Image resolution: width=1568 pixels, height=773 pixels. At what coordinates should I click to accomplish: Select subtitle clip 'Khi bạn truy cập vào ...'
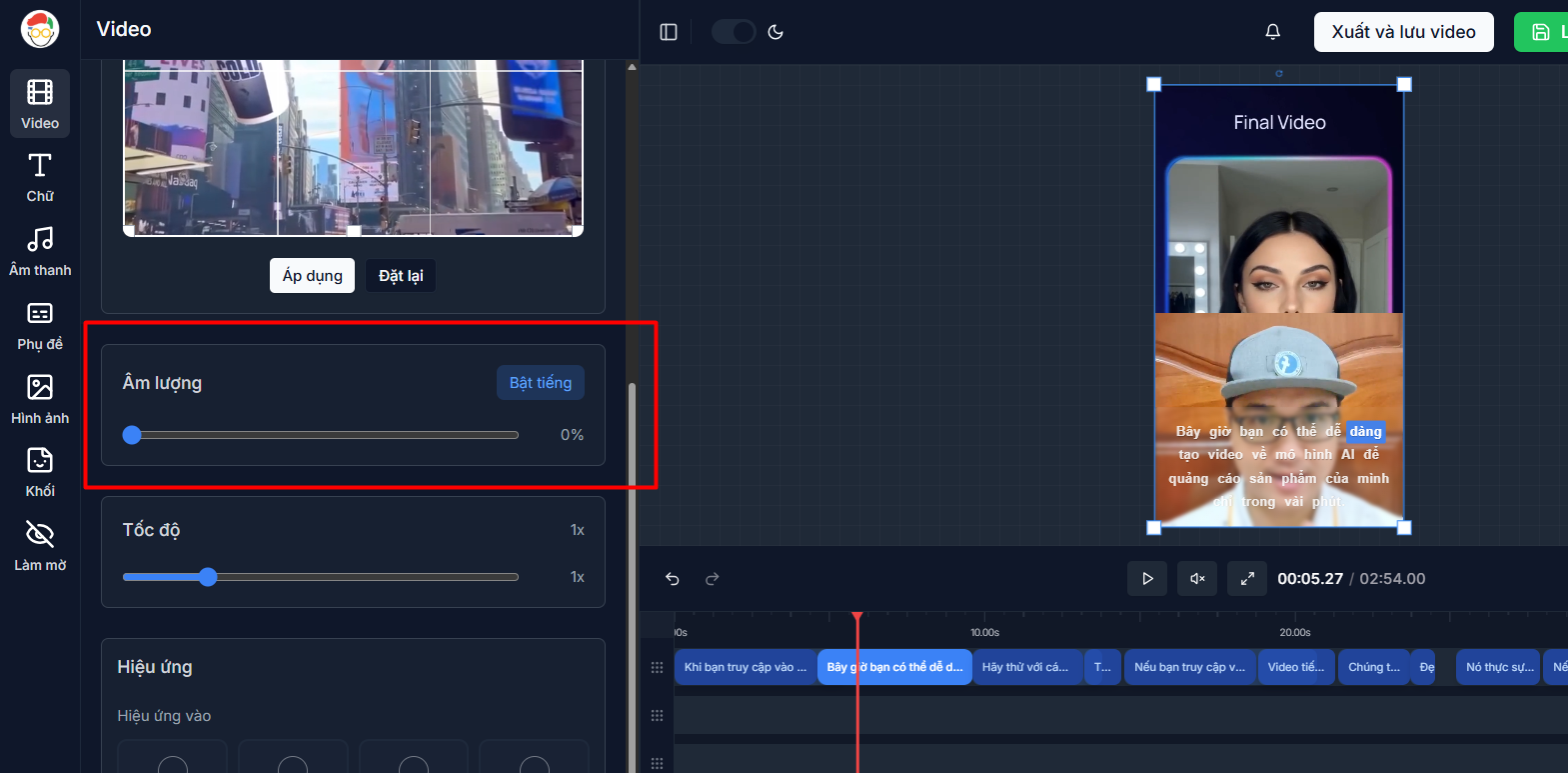(746, 667)
